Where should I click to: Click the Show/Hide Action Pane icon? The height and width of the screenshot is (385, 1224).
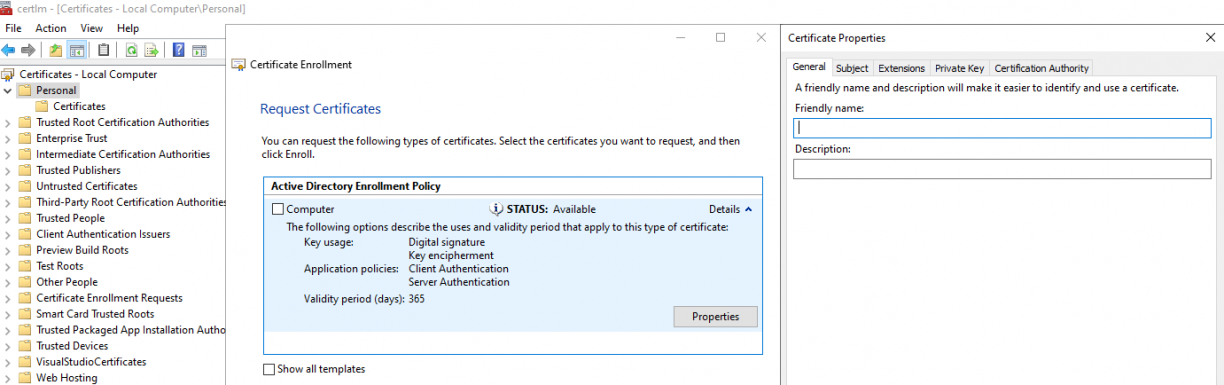[x=199, y=50]
